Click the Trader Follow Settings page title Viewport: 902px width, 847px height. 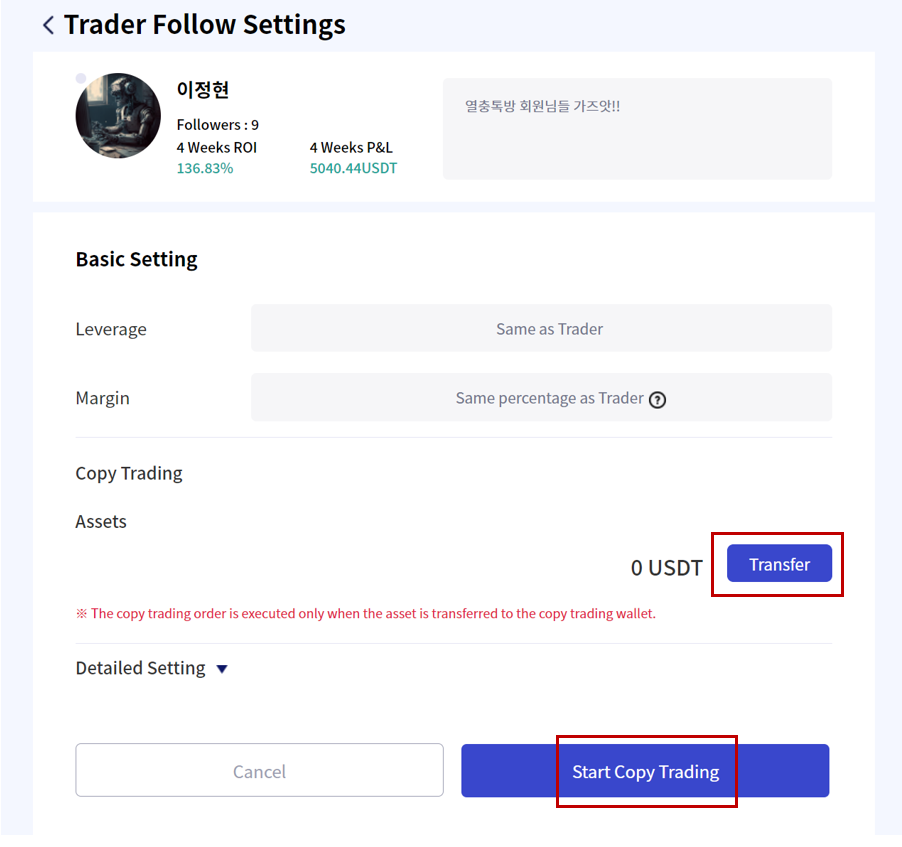point(204,25)
